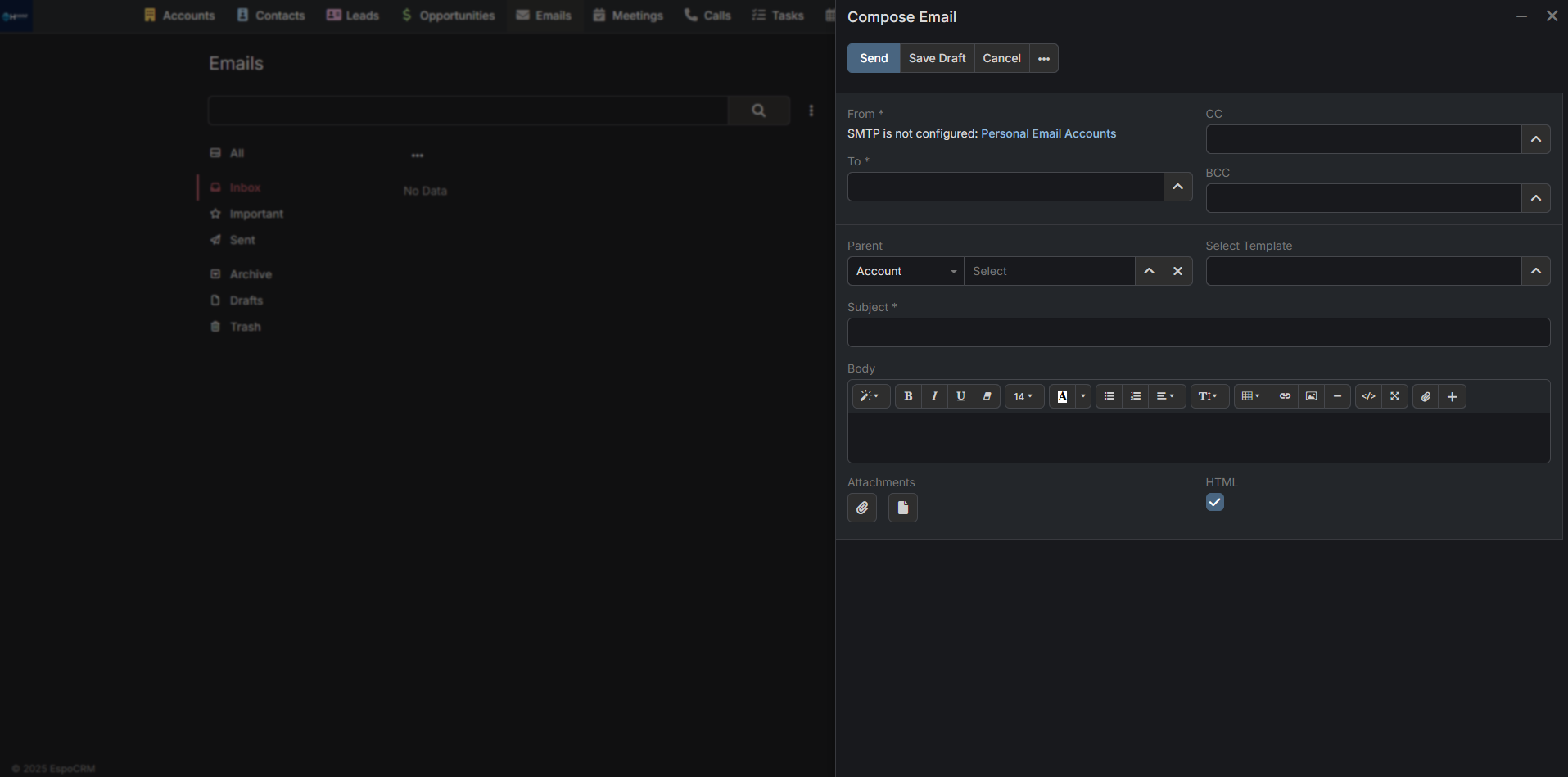Open insert table dropdown
This screenshot has width=1568, height=777.
1252,396
